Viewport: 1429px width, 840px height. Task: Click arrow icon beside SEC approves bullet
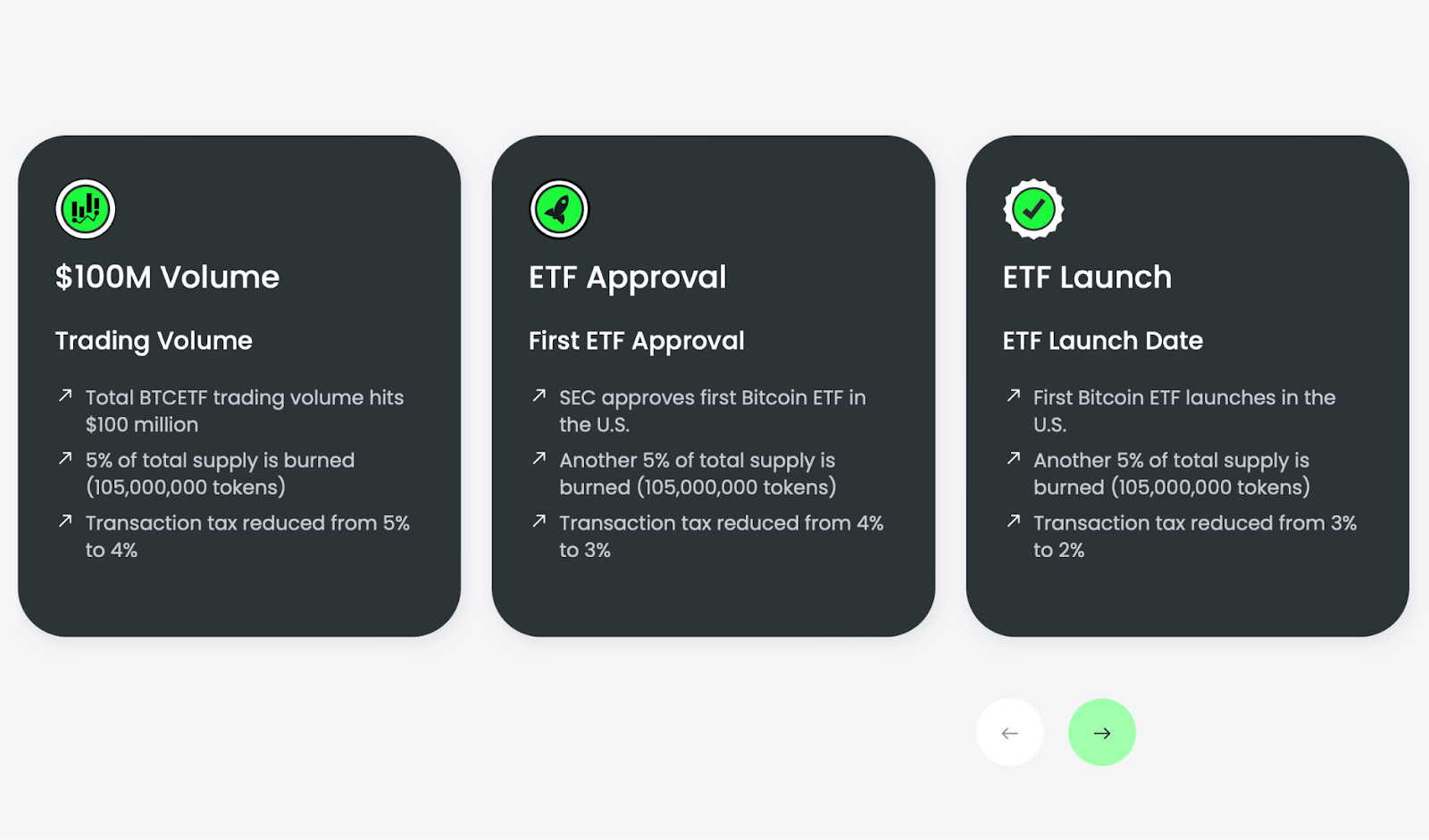(x=539, y=395)
